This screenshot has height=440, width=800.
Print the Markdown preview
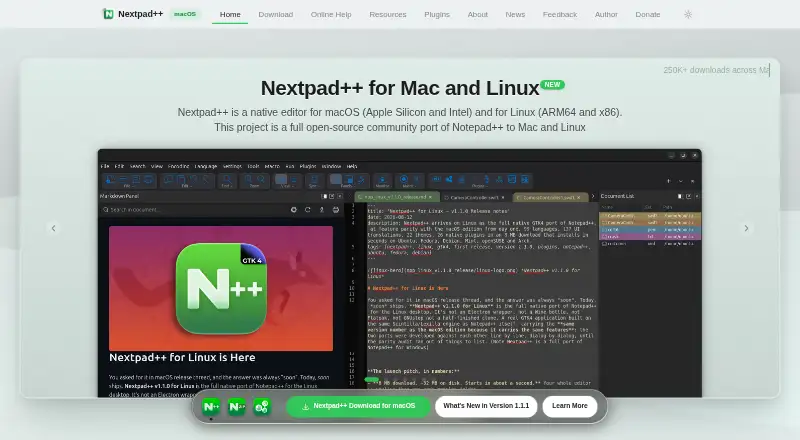click(x=336, y=210)
